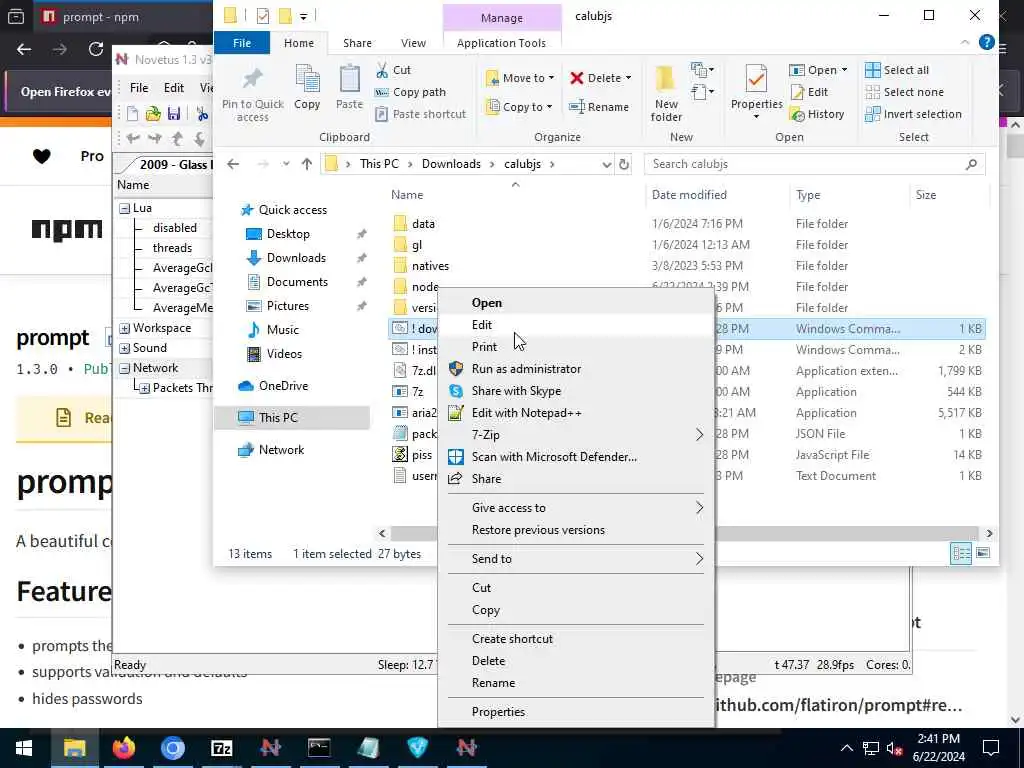This screenshot has height=768, width=1024.
Task: Click Pin to Quick access icon
Action: click(252, 79)
